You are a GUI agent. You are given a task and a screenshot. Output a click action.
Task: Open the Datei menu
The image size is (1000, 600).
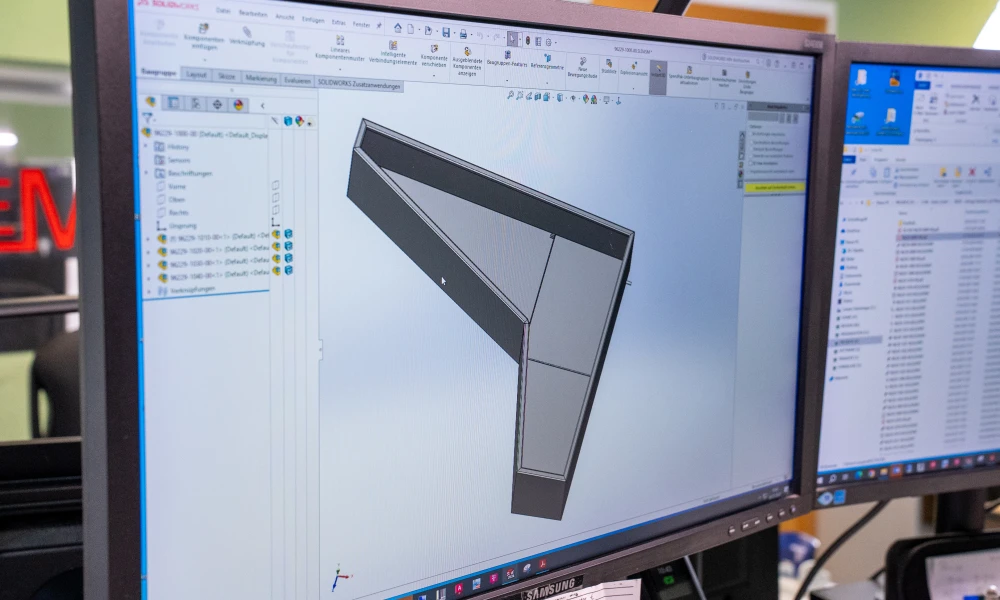coord(223,11)
